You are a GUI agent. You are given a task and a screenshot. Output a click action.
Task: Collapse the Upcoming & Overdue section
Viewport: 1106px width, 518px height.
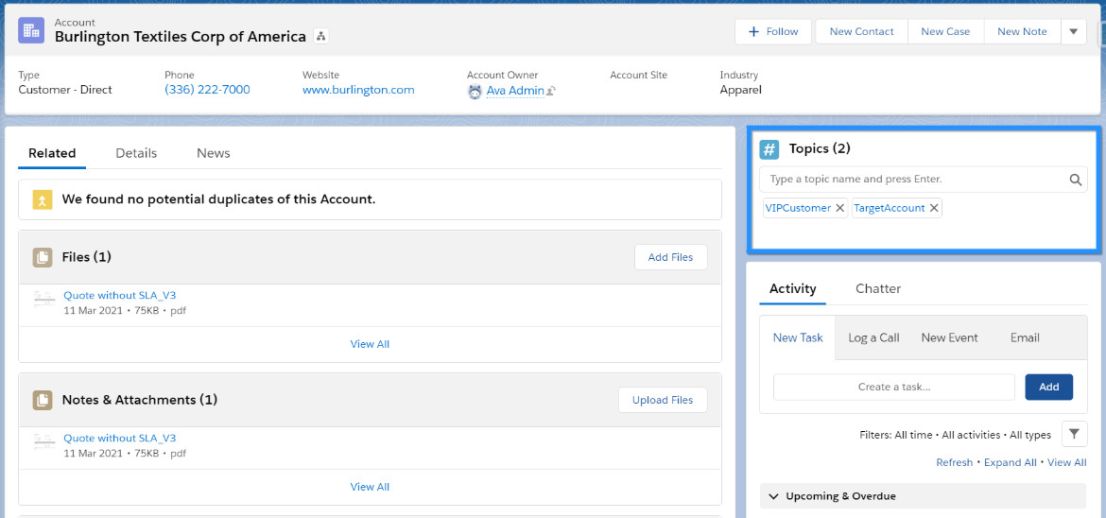click(773, 496)
